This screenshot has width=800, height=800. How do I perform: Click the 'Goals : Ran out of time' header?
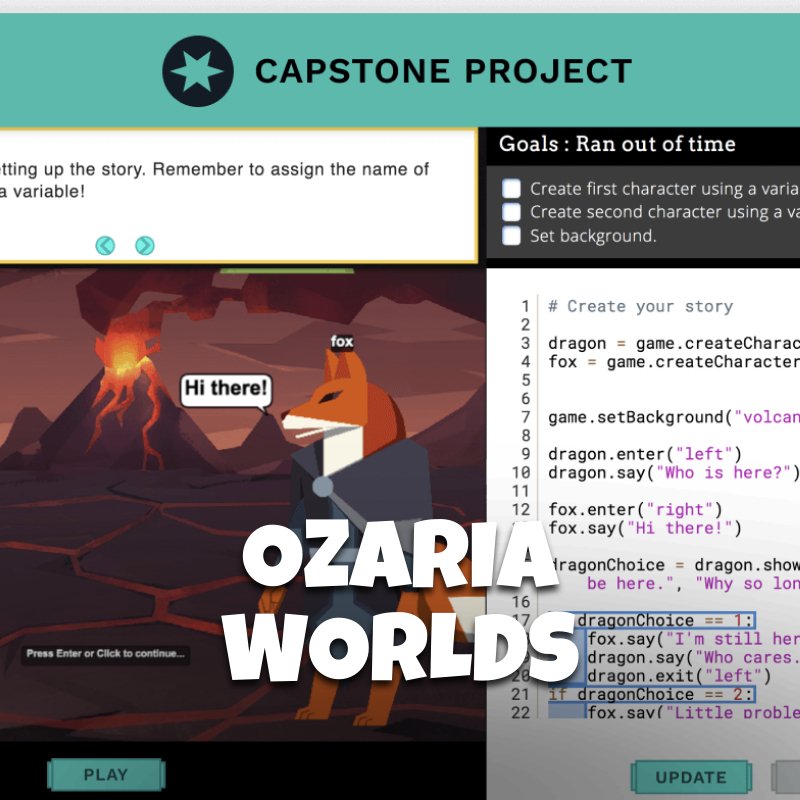(617, 144)
